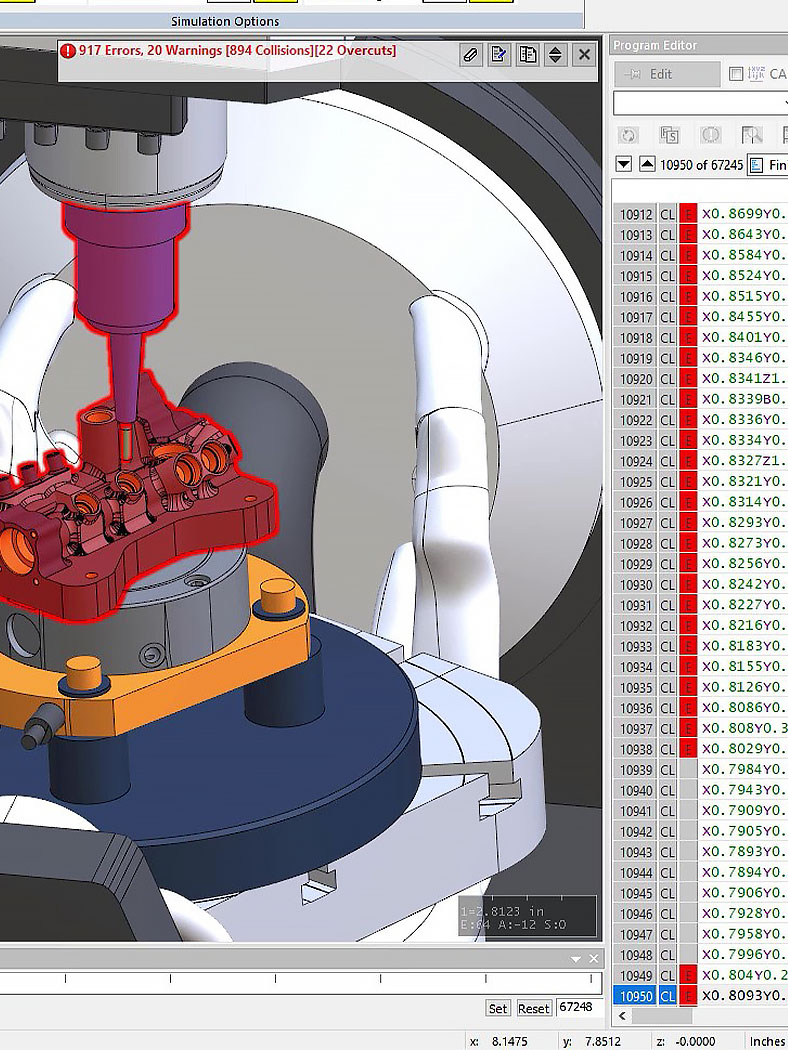Open the timeline panel dropdown arrow

click(x=576, y=960)
